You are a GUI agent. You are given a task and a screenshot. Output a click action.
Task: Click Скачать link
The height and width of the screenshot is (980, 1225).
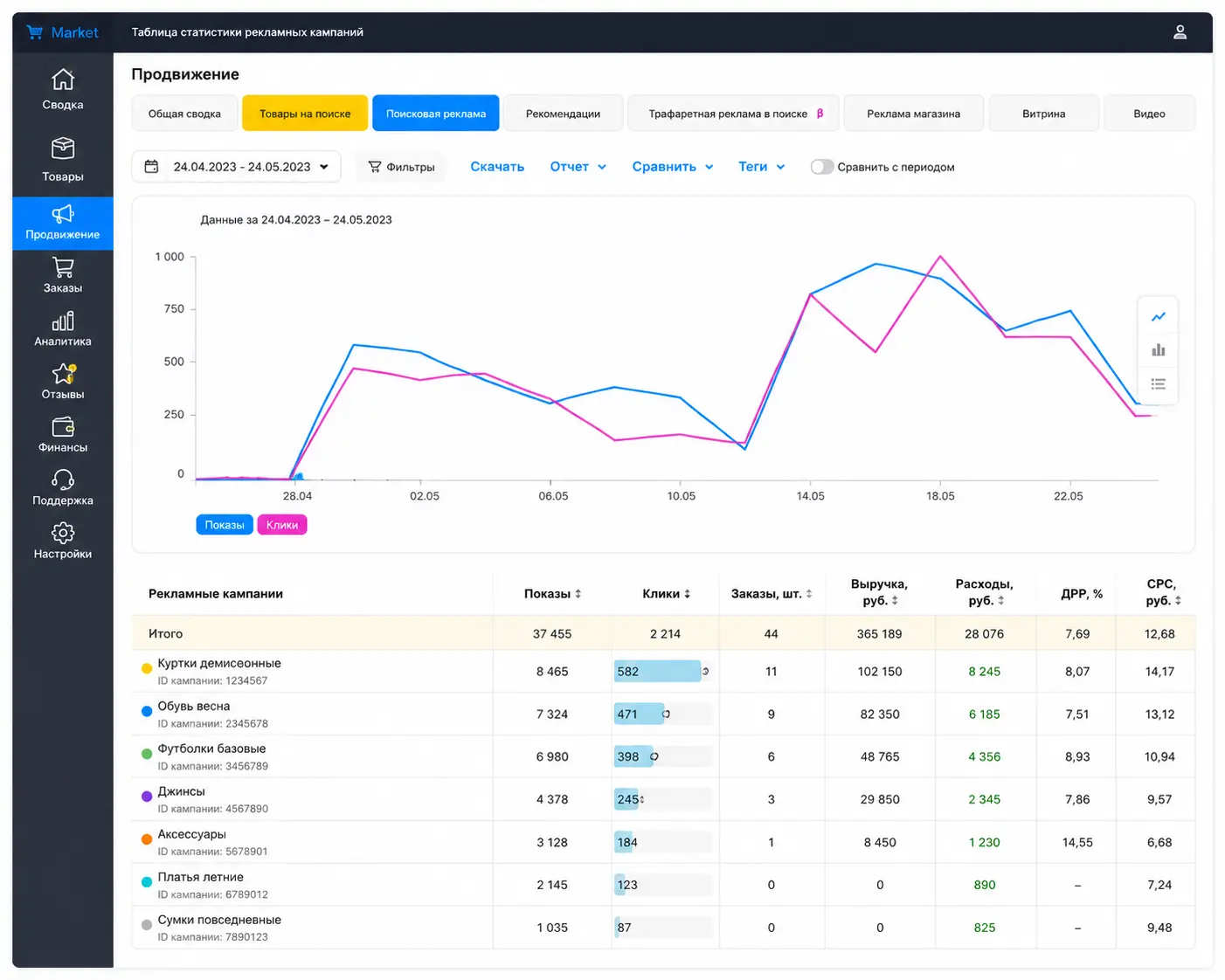tap(497, 167)
